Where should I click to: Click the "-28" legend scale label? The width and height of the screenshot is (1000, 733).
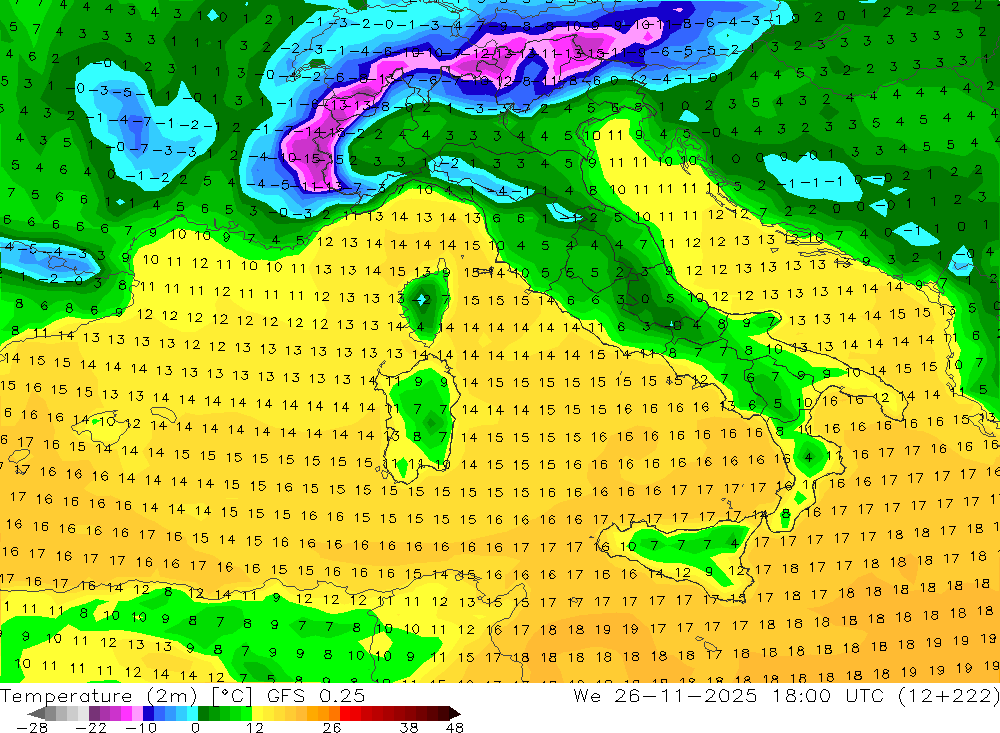(32, 727)
